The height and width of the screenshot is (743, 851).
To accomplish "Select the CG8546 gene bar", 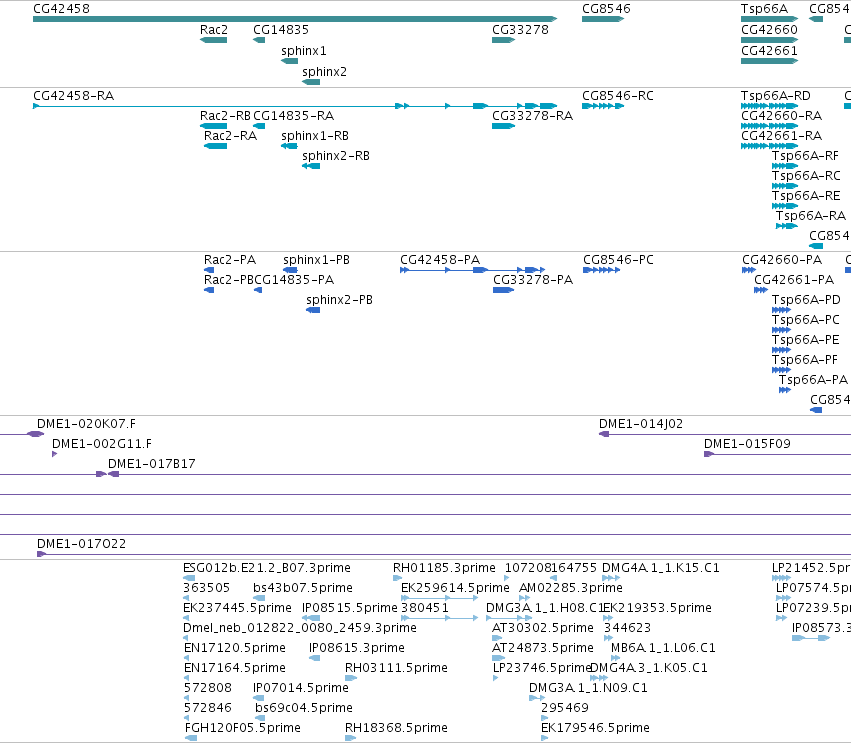I will click(x=603, y=19).
